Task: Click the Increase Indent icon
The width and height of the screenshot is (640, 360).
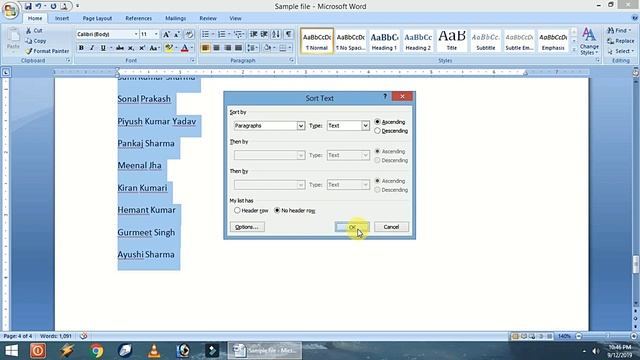Action: coord(264,34)
